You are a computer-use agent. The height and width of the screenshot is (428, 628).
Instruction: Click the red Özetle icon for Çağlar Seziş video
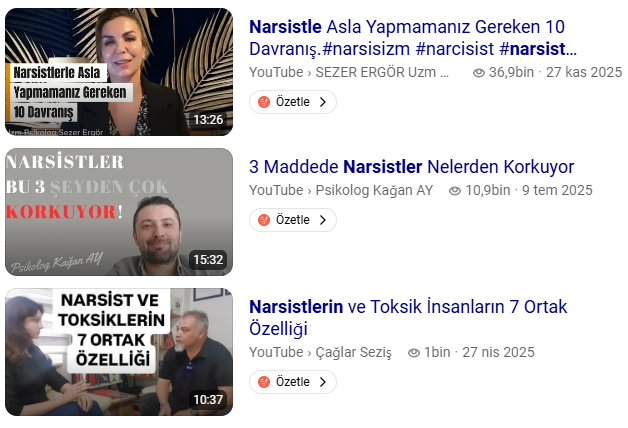(264, 382)
